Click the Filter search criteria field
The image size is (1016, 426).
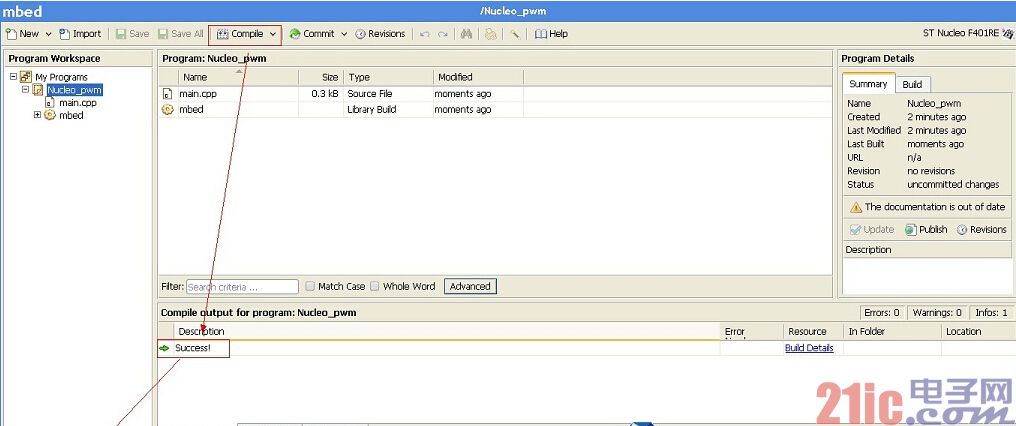pyautogui.click(x=242, y=287)
